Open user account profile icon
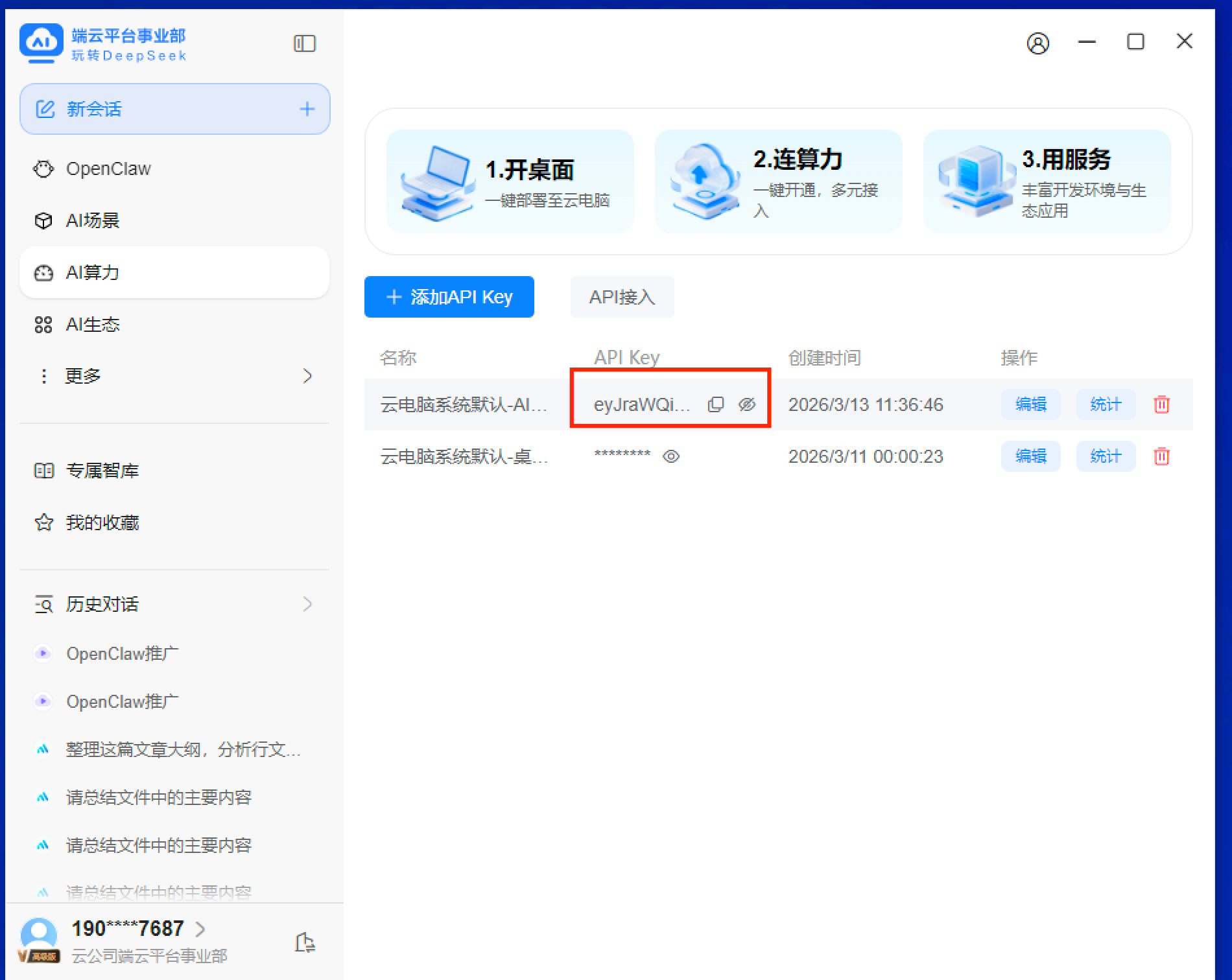Viewport: 1232px width, 980px height. [1037, 43]
